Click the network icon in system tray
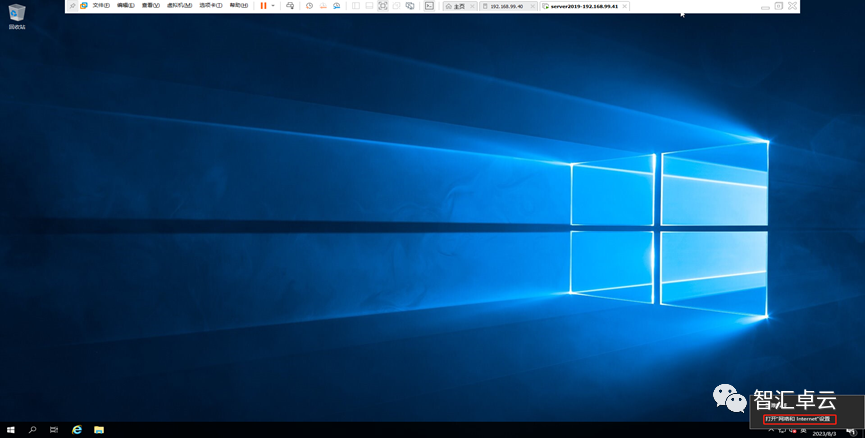This screenshot has height=438, width=865. coord(782,430)
